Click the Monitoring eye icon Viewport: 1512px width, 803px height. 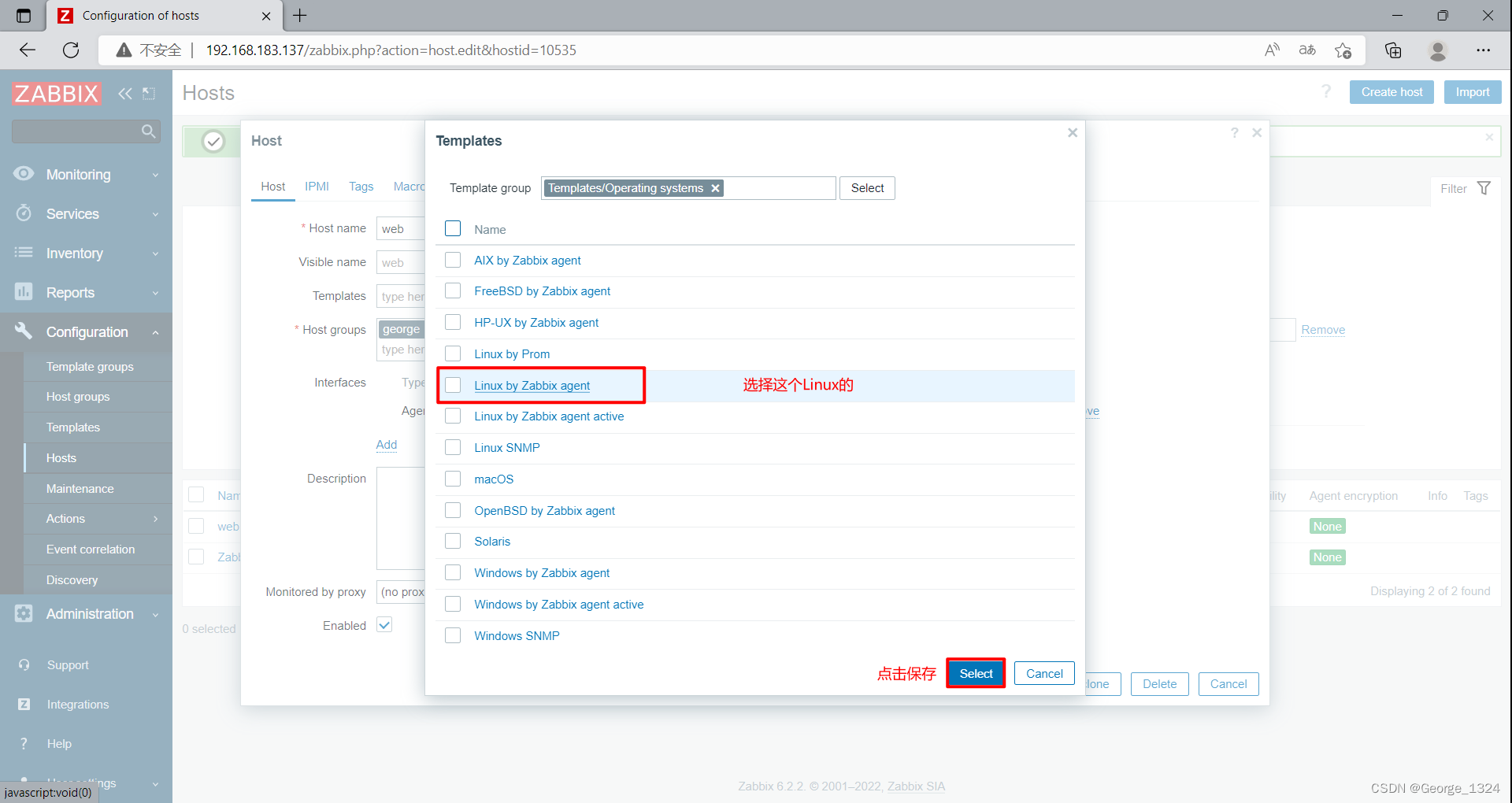click(x=24, y=174)
